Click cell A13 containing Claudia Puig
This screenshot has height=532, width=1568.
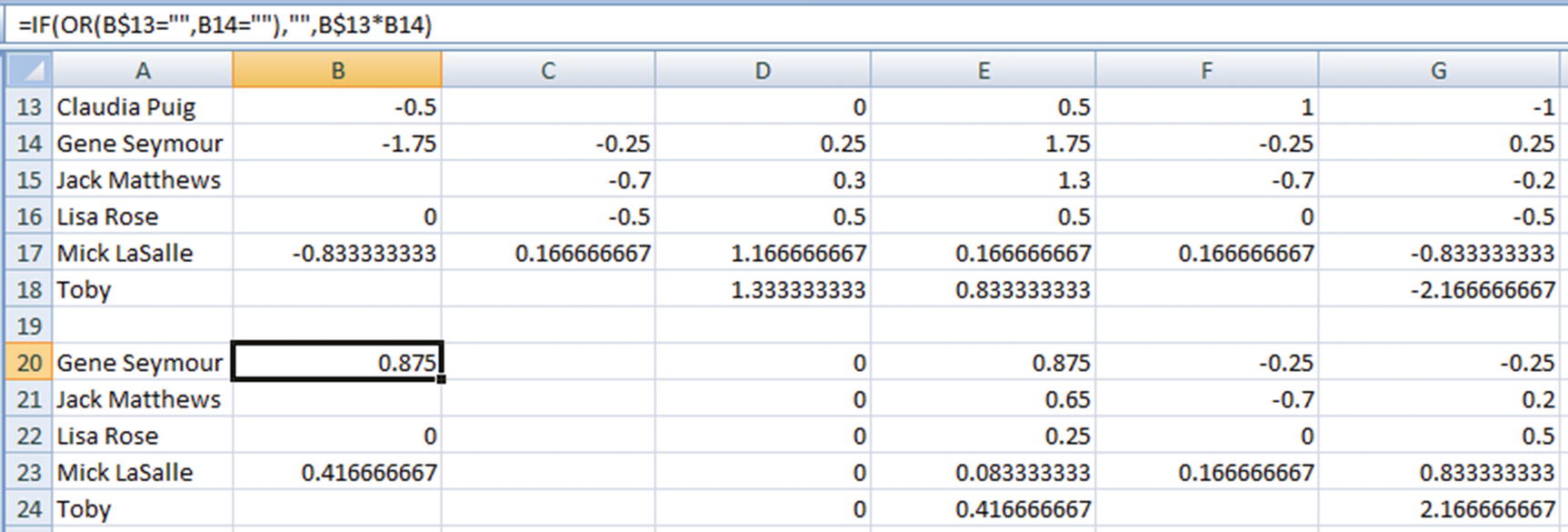point(143,107)
